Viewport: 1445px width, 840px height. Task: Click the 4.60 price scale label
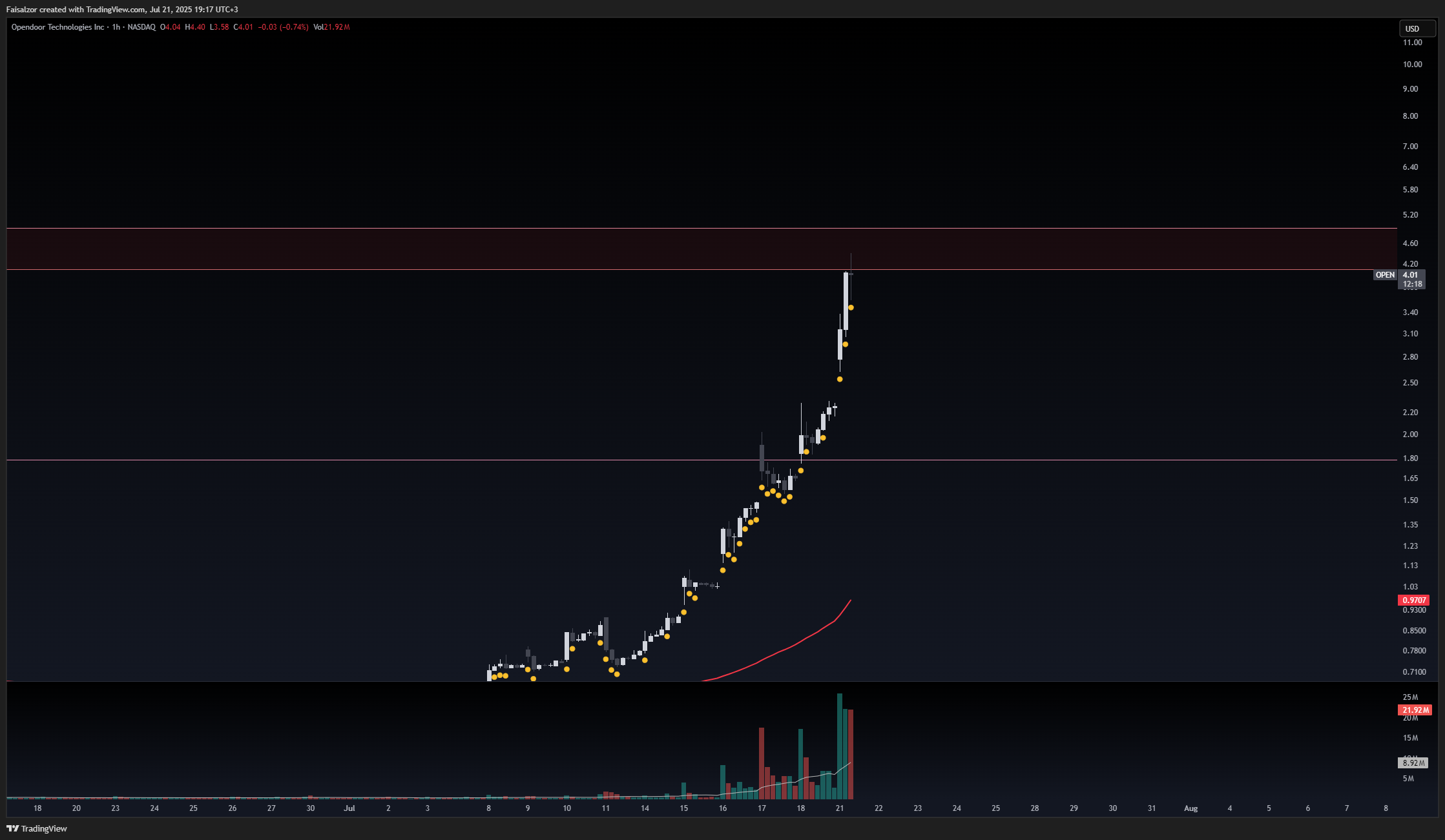[1410, 243]
